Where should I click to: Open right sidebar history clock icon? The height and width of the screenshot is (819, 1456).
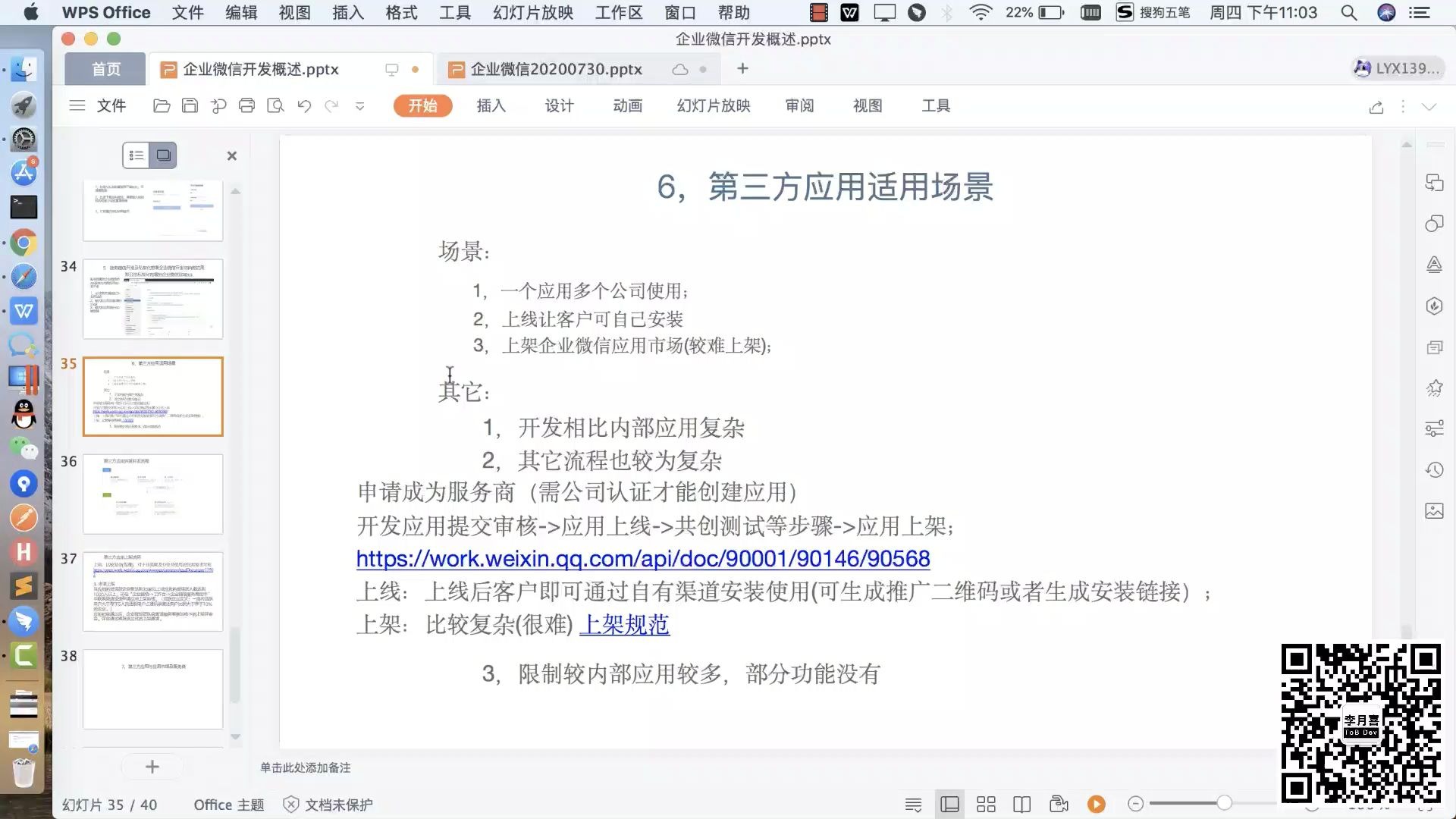pyautogui.click(x=1434, y=469)
